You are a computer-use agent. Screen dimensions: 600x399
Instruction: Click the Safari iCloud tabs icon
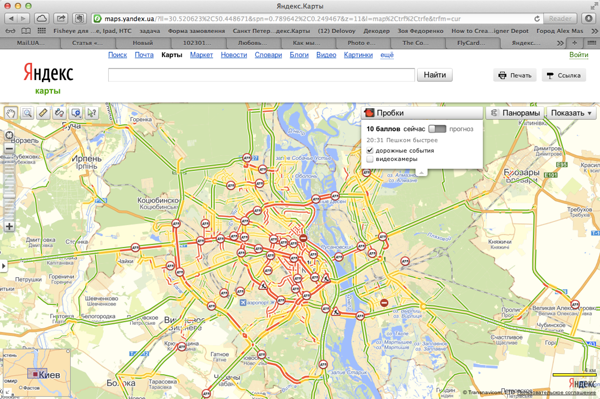pos(41,18)
